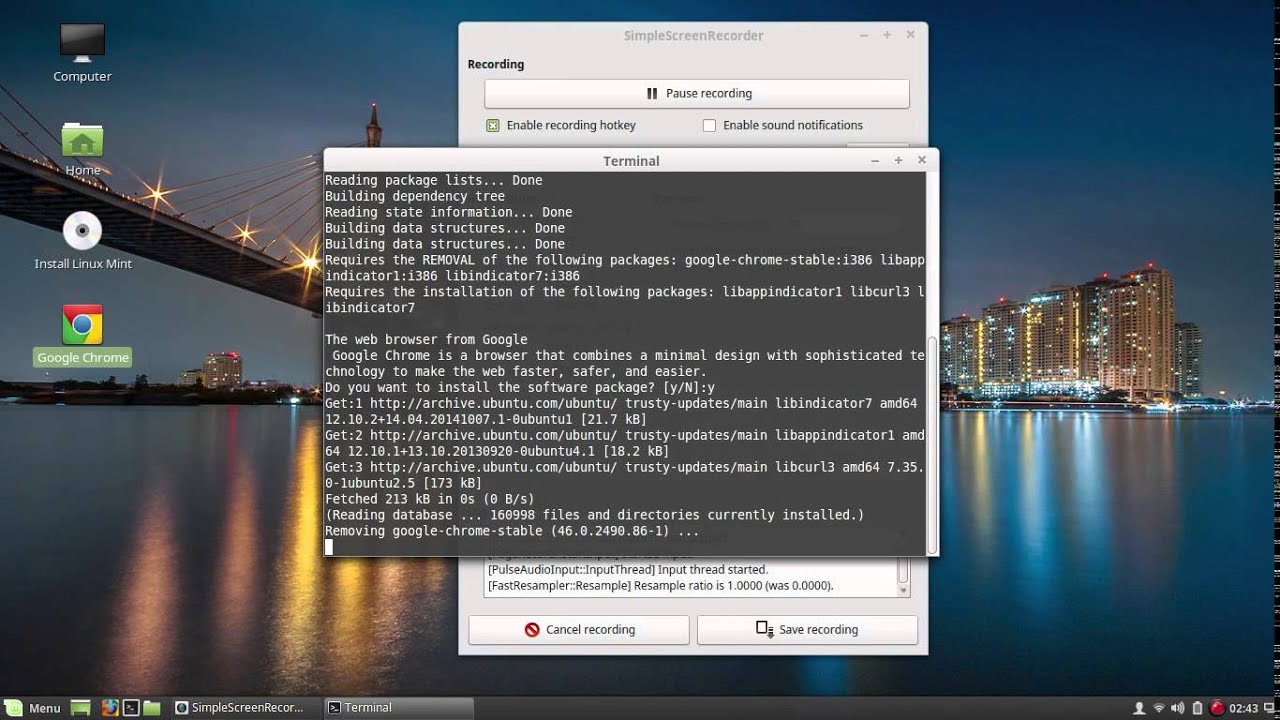Open the Files panel launcher
This screenshot has height=720, width=1280.
tap(151, 708)
